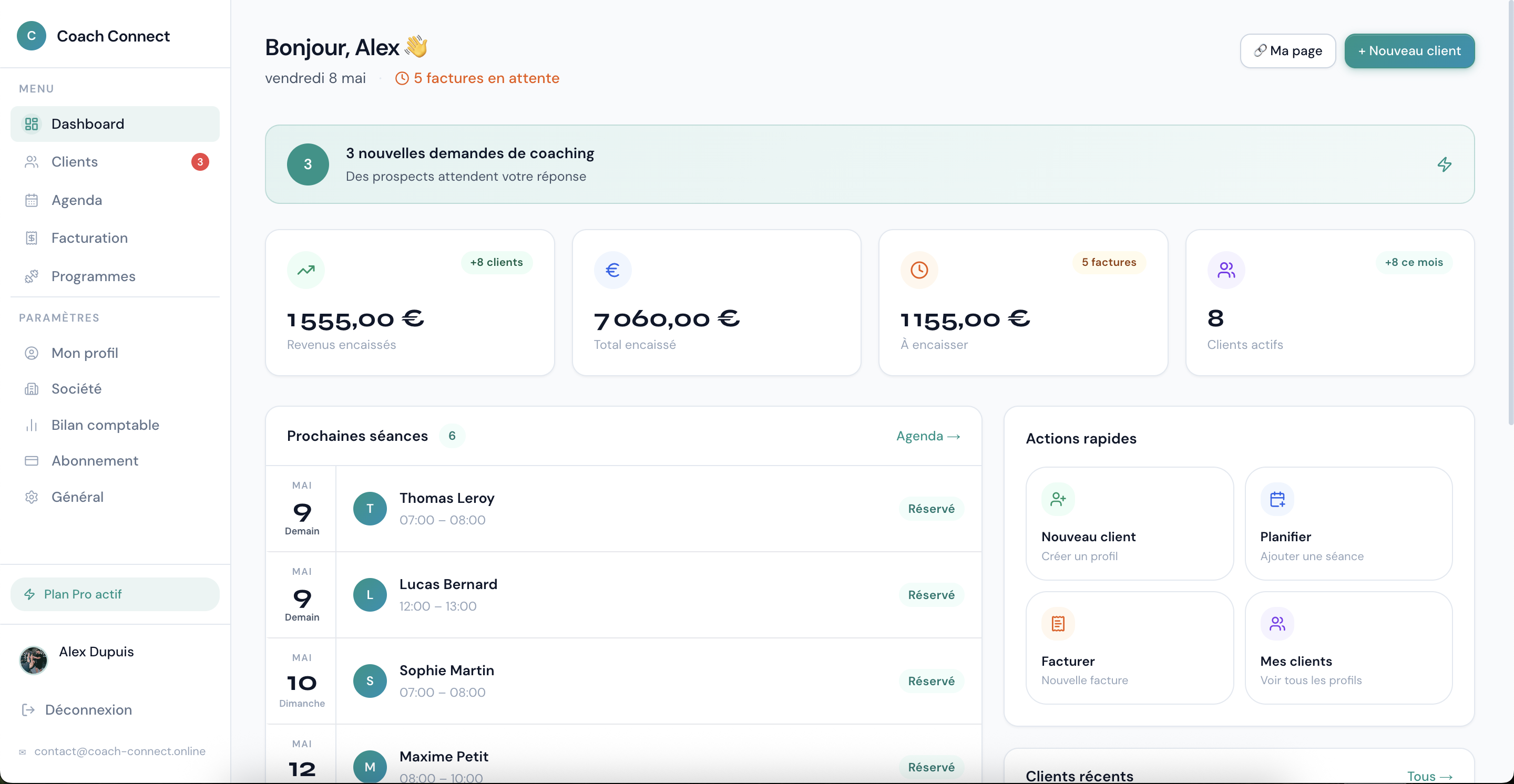
Task: Open the Abonnement page
Action: click(115, 461)
